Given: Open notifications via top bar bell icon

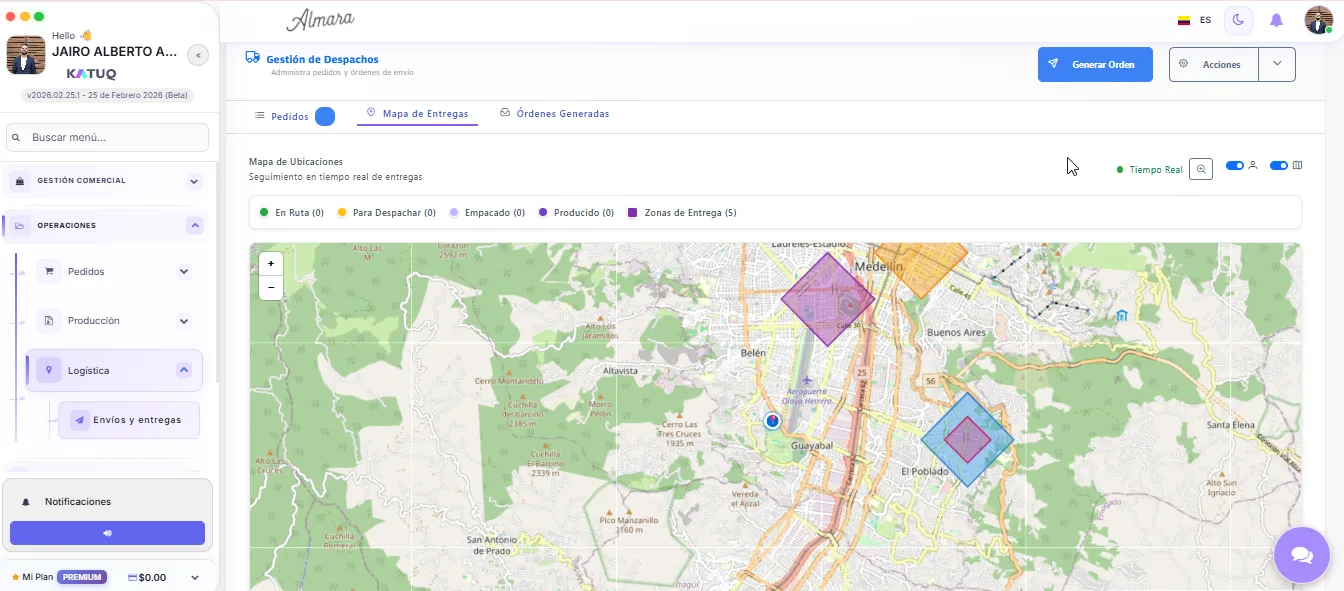Looking at the screenshot, I should [x=1276, y=20].
